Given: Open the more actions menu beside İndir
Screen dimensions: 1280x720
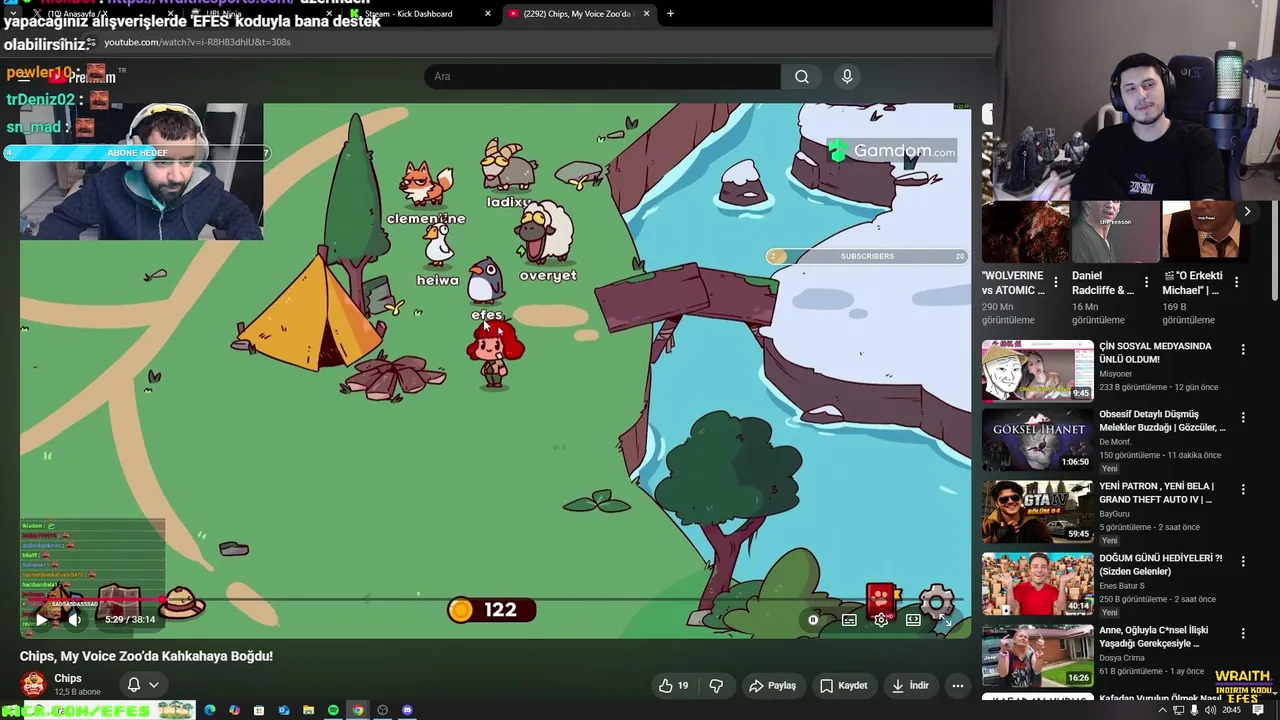Looking at the screenshot, I should pyautogui.click(x=958, y=686).
